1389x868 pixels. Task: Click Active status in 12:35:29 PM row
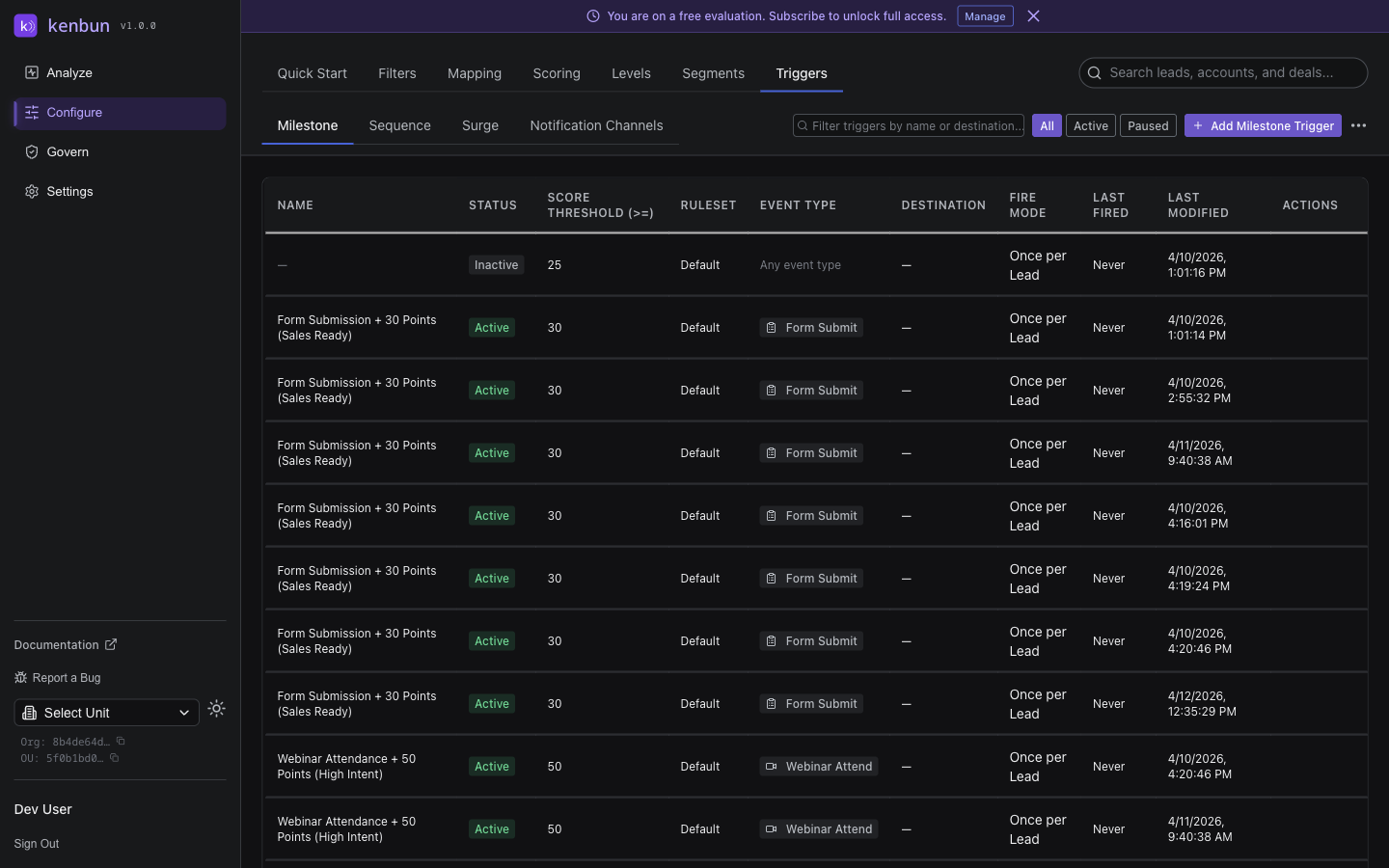point(492,704)
